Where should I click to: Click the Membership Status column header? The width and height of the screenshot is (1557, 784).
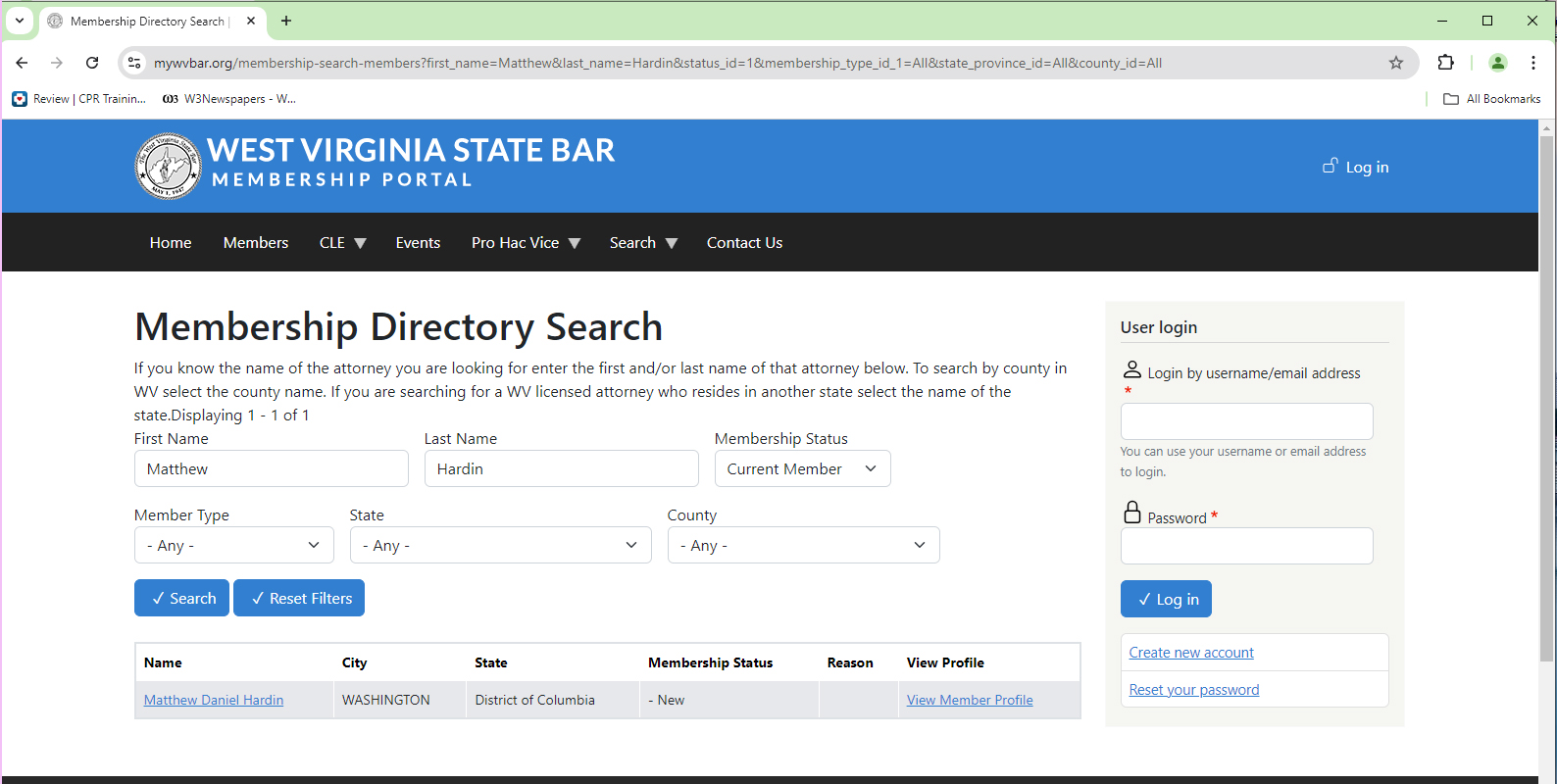pyautogui.click(x=711, y=662)
